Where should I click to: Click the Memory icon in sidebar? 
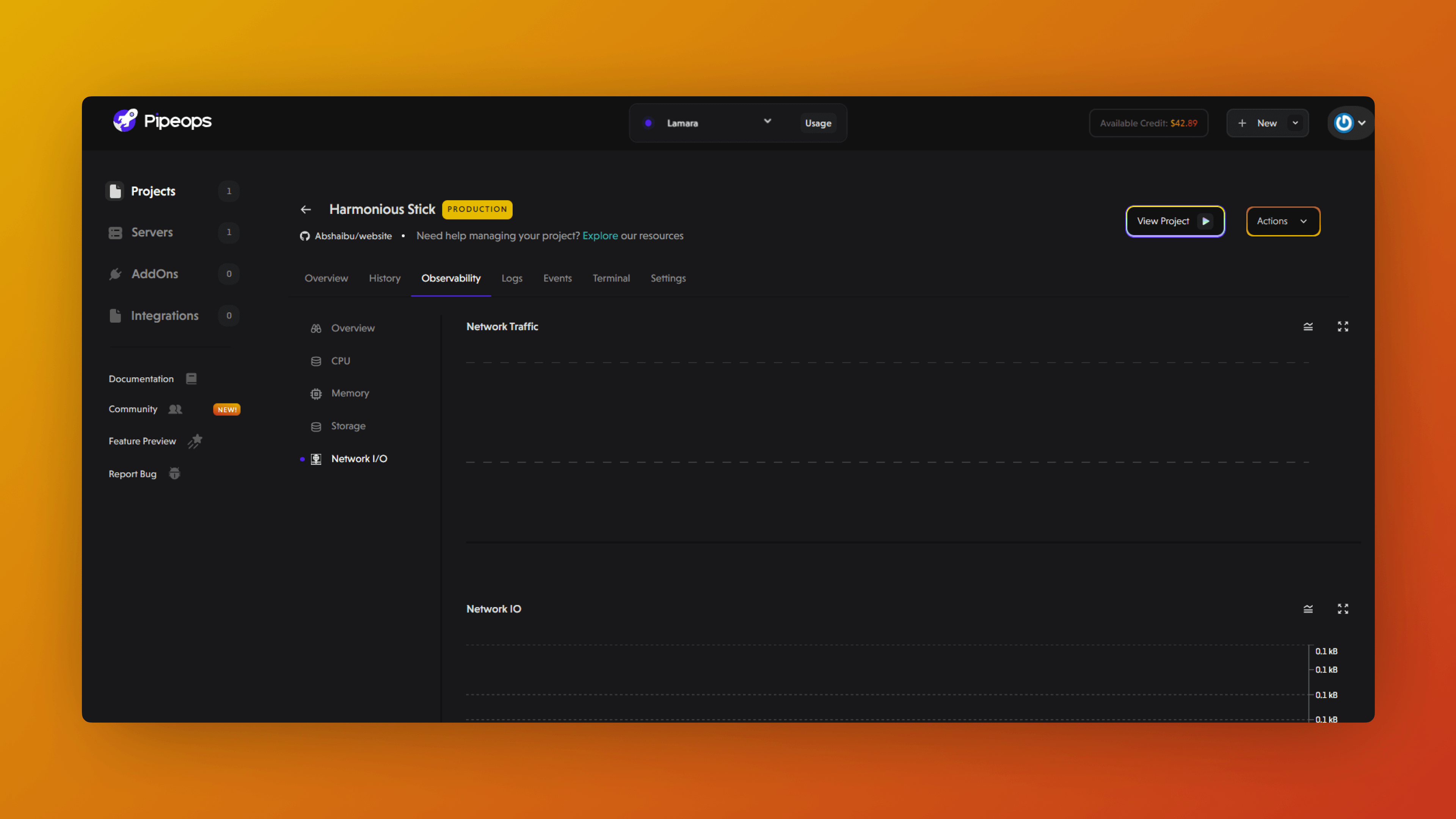pyautogui.click(x=316, y=393)
